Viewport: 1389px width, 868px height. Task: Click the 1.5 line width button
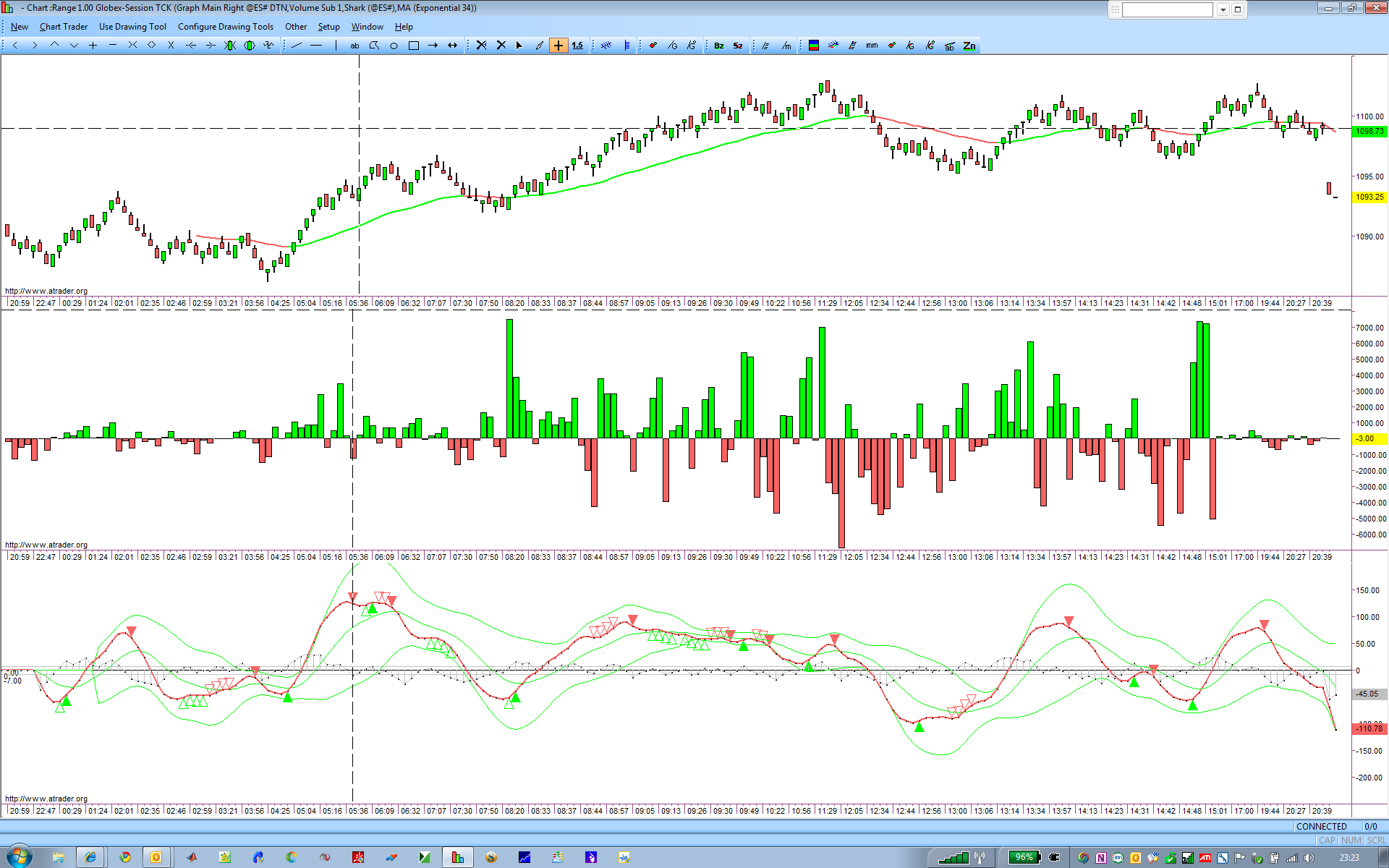[577, 46]
